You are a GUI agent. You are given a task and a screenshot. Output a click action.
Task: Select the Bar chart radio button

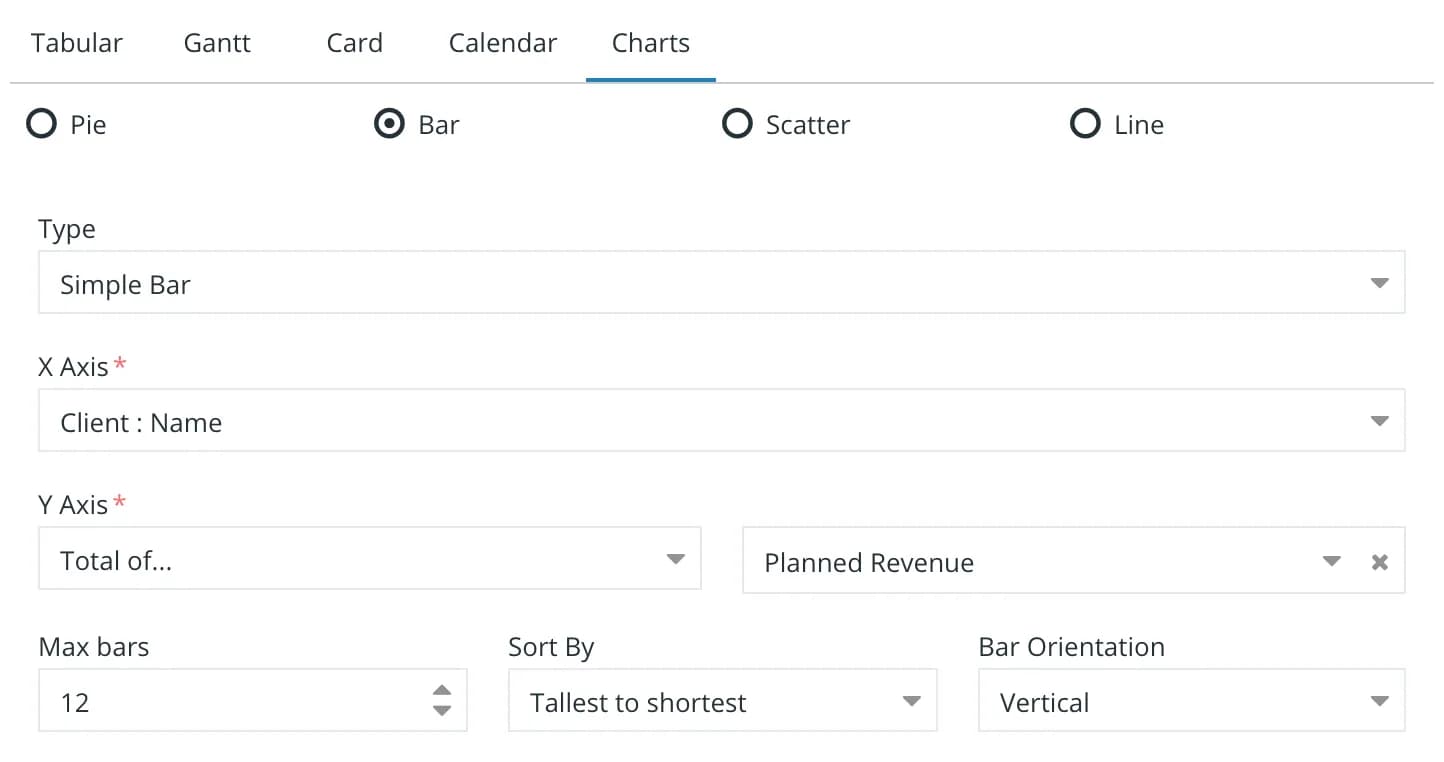(x=389, y=124)
